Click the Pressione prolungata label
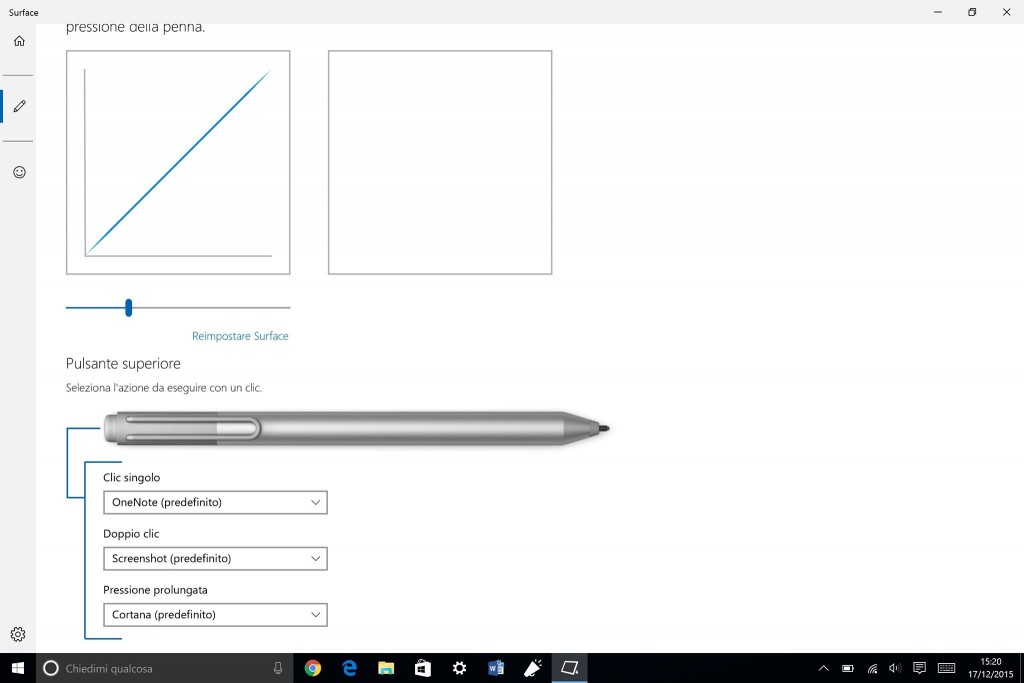 pos(155,590)
